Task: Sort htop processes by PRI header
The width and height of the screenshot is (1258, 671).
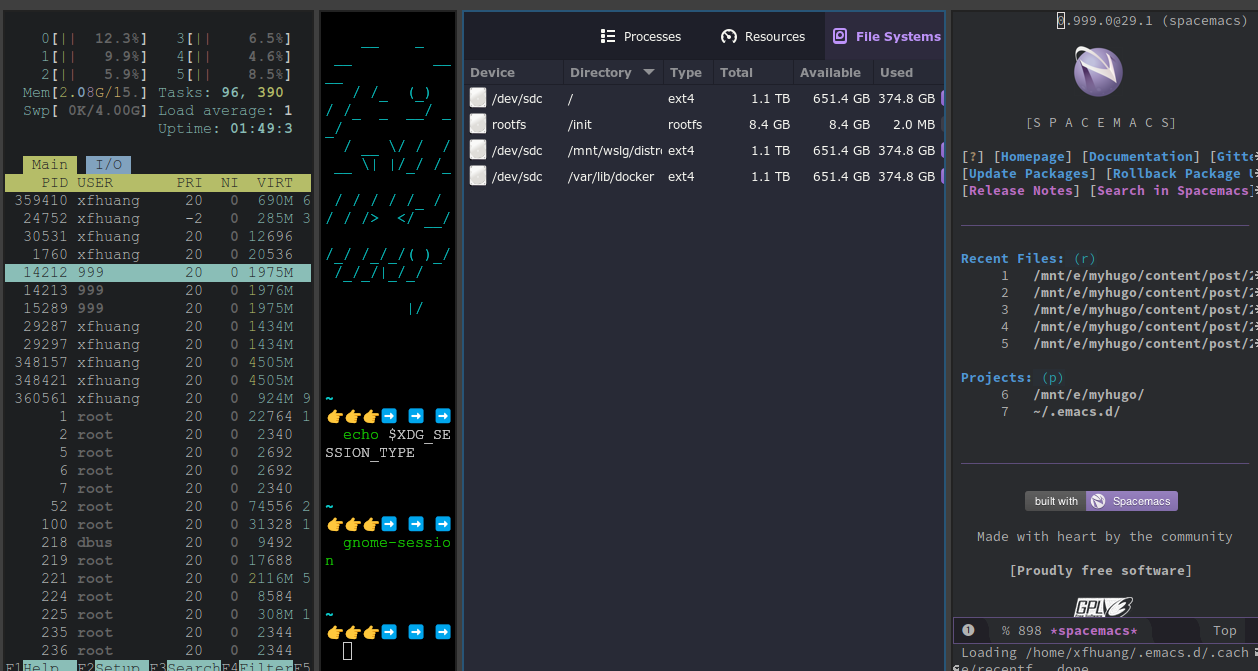Action: coord(189,183)
